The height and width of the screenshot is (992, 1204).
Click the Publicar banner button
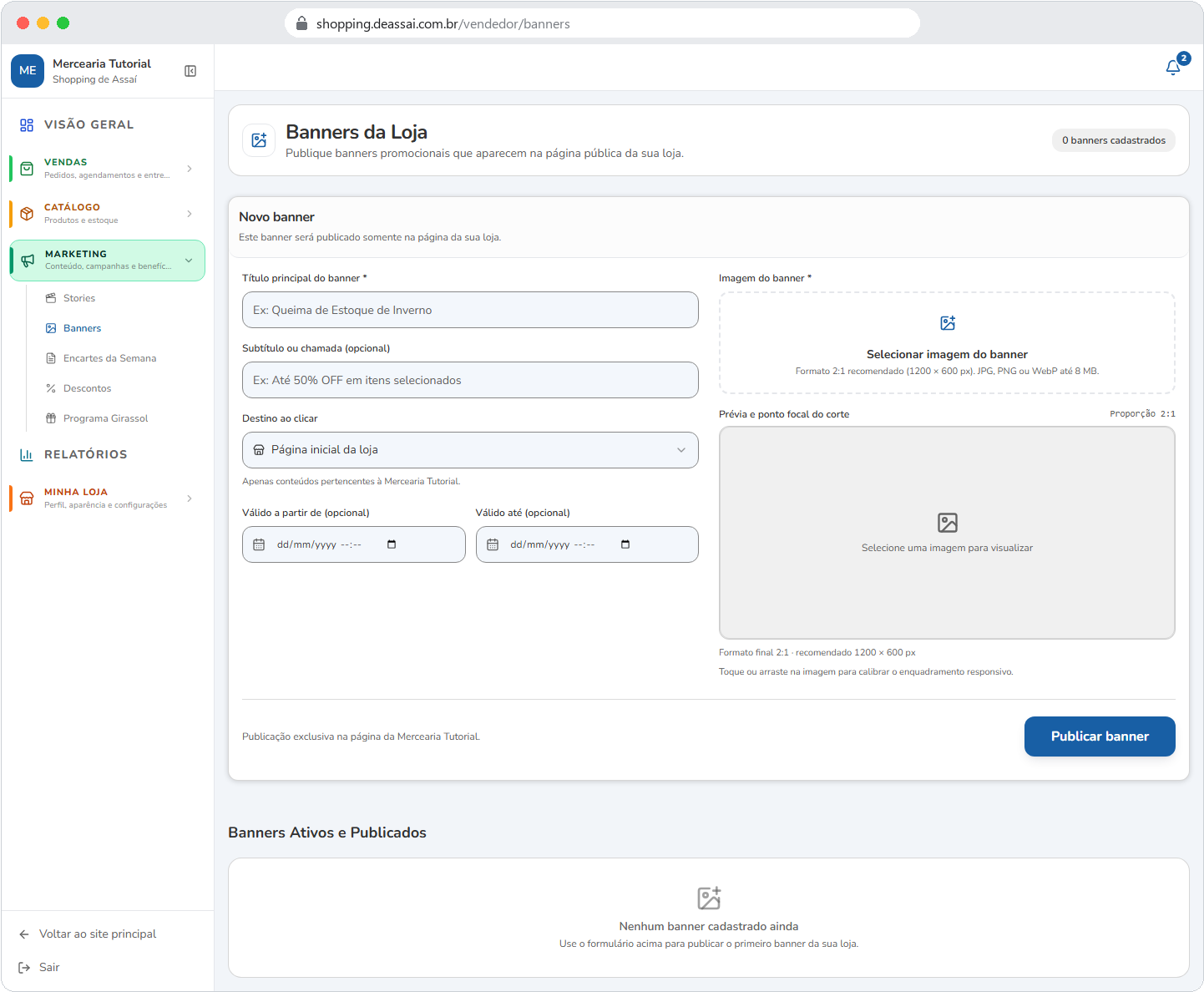point(1100,736)
